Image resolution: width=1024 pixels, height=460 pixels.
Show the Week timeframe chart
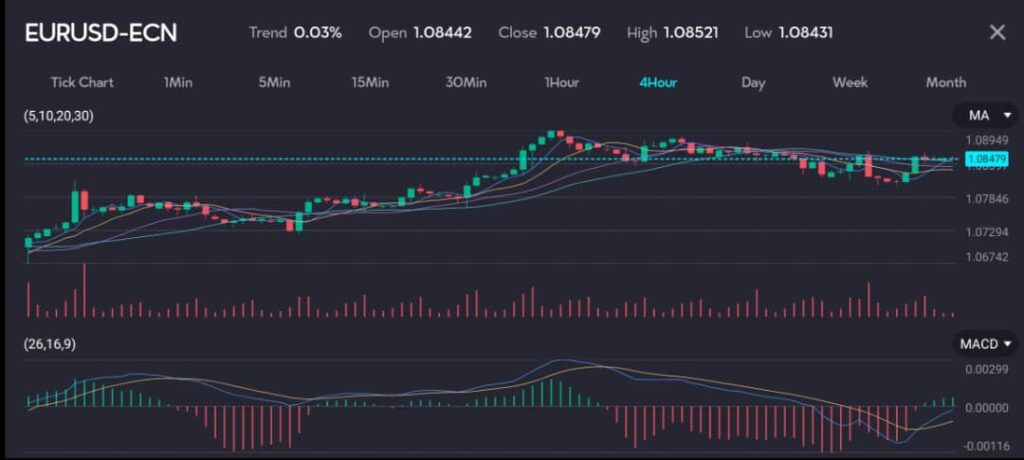[850, 82]
